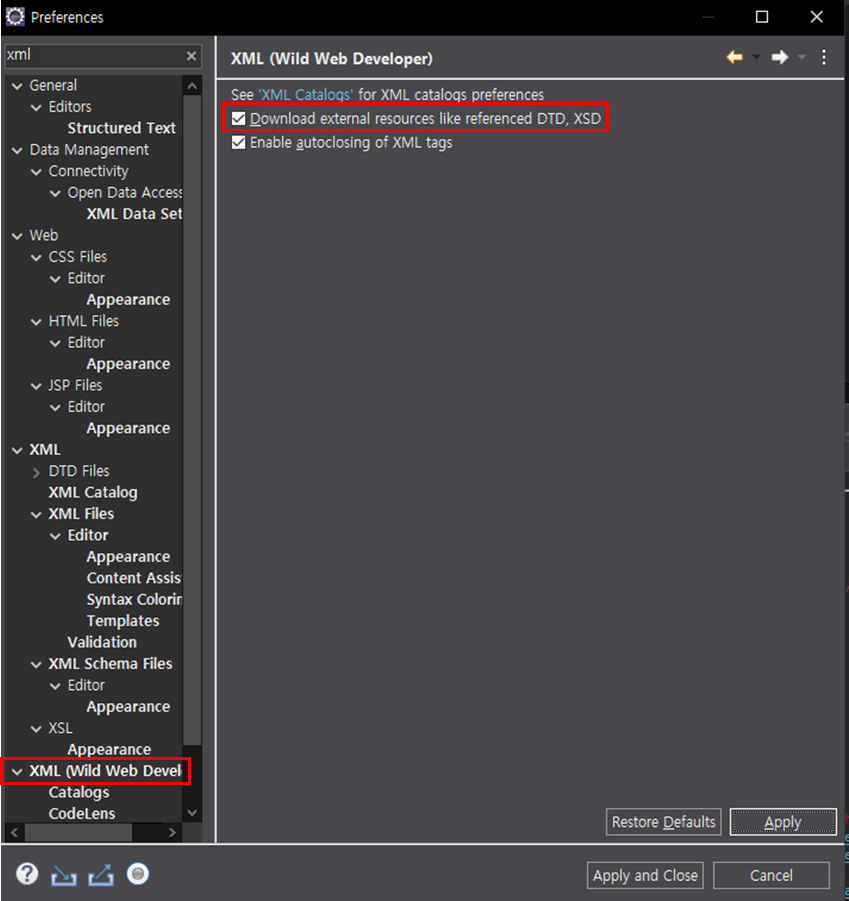Select Validation tree item
Viewport: 849px width, 901px height.
point(102,642)
